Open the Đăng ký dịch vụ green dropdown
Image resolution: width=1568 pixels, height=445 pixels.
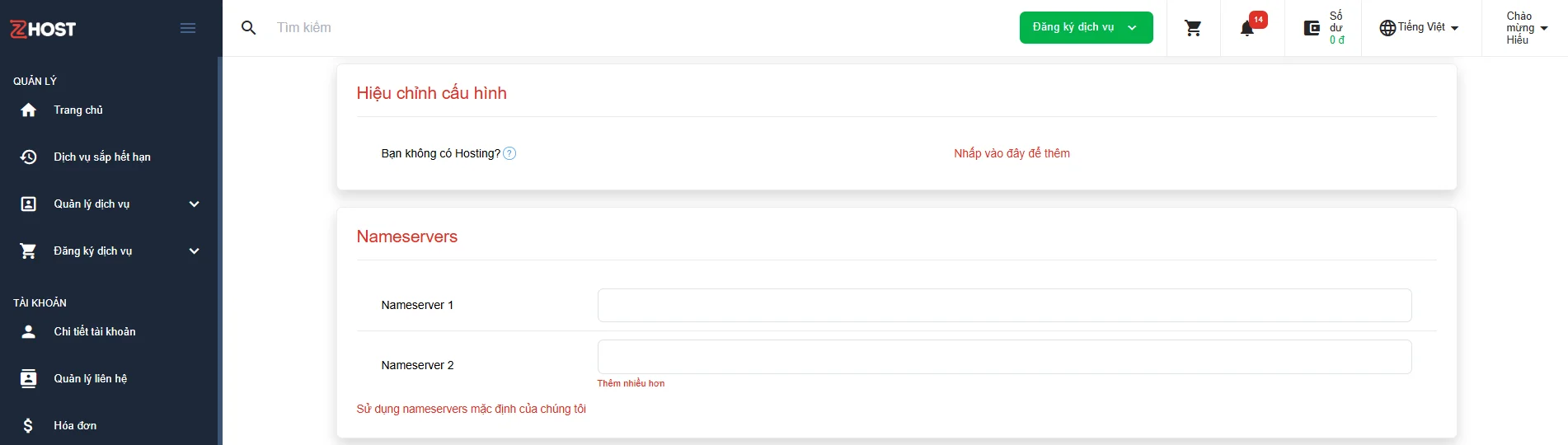click(1086, 27)
